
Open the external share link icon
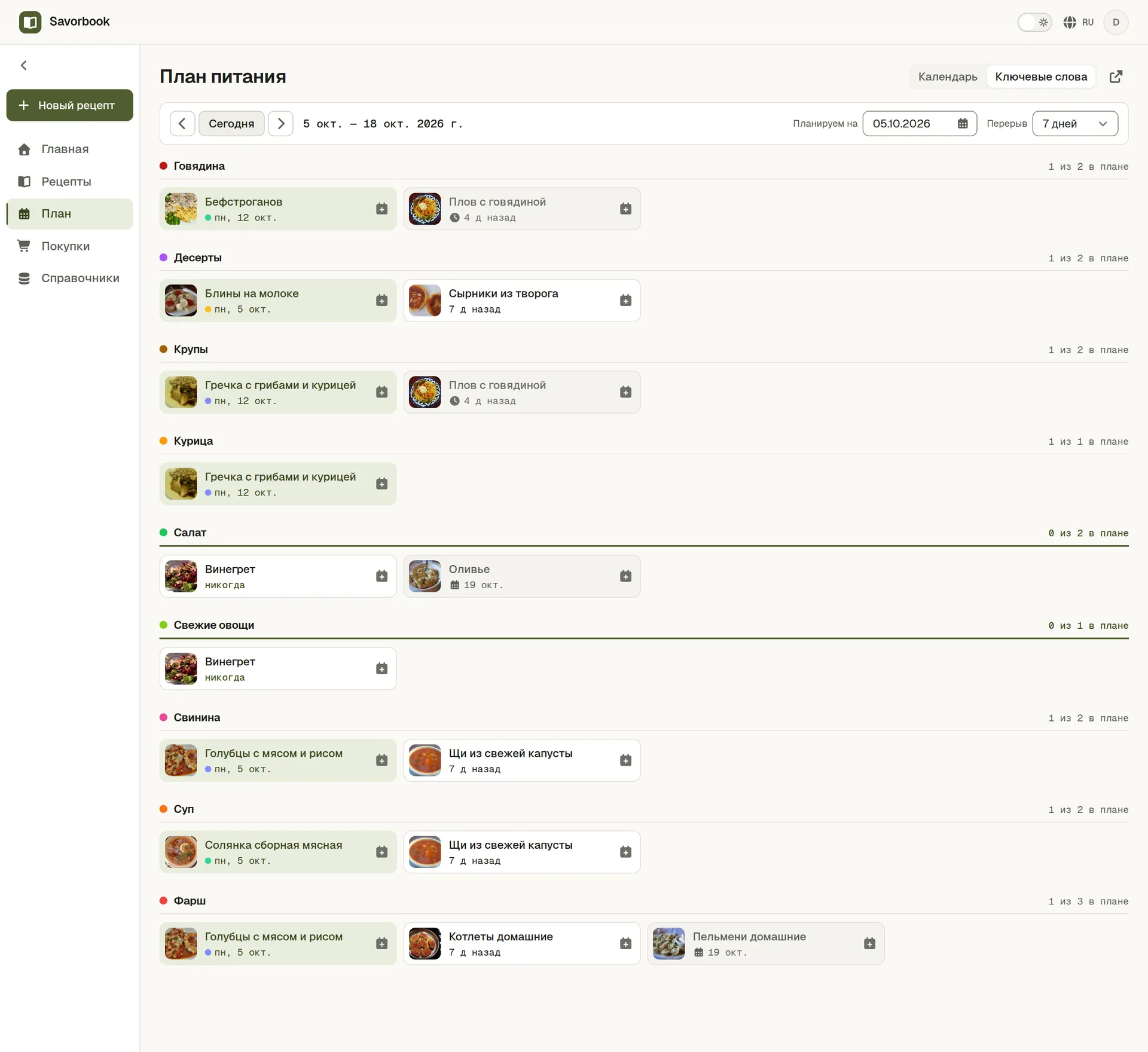(x=1116, y=77)
